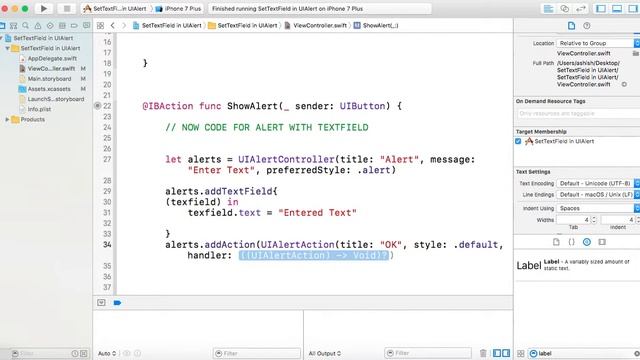
Task: Choose the iPhone 7 Plus destination
Action: point(178,9)
